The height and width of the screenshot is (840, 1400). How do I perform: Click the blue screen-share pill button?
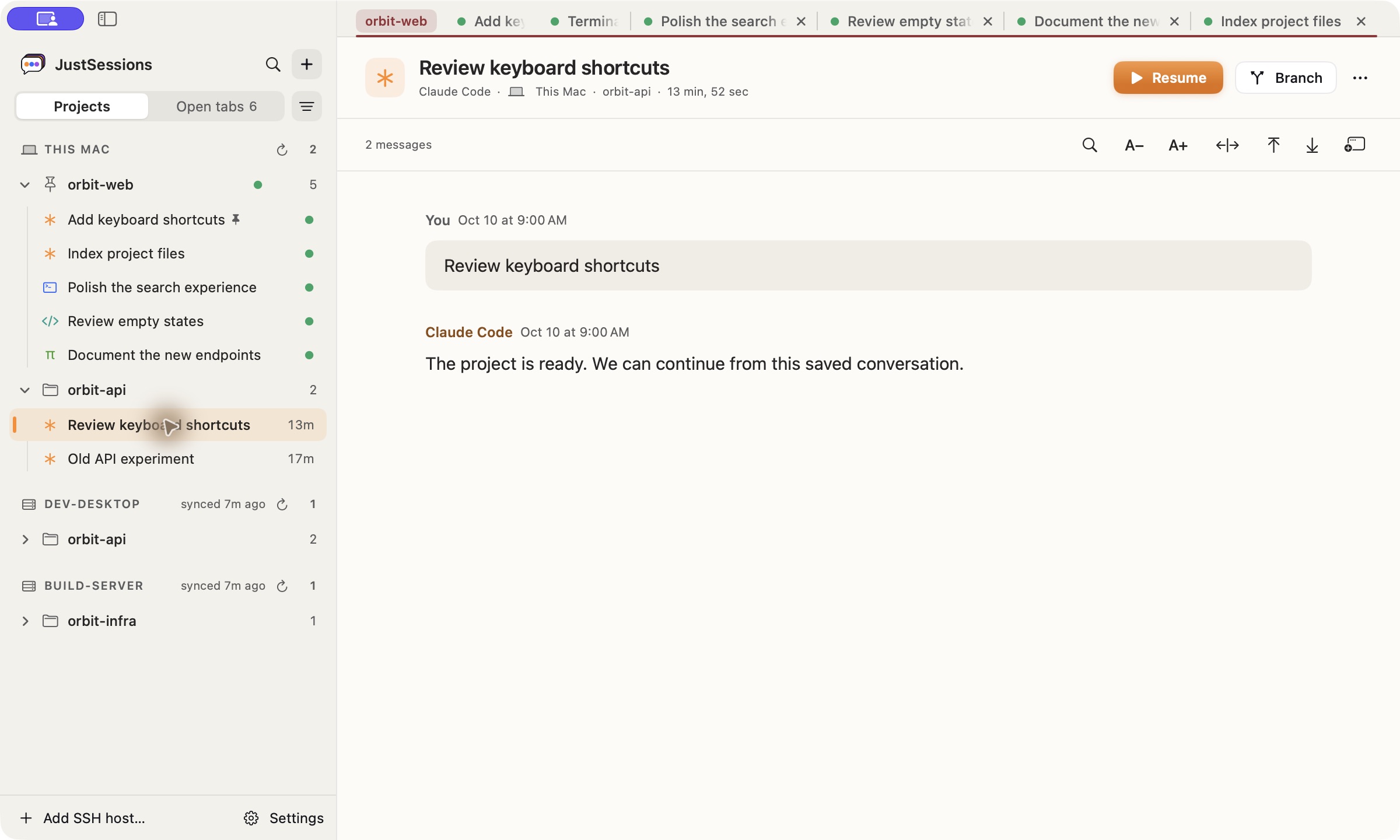[x=45, y=19]
